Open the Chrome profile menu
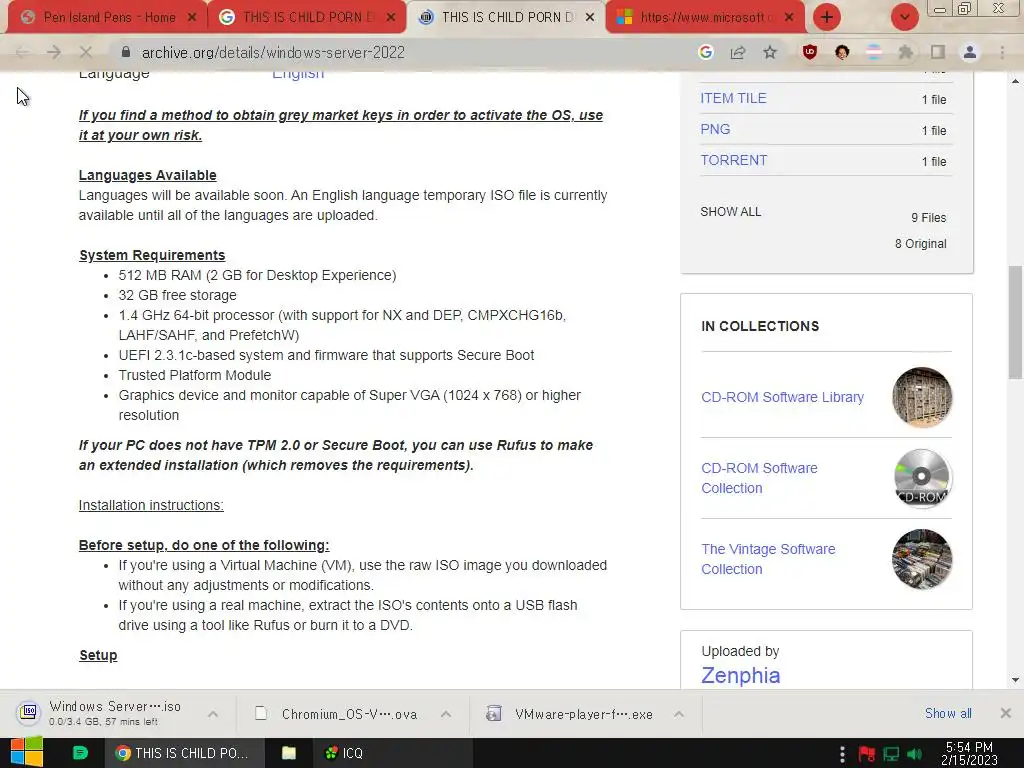The width and height of the screenshot is (1024, 768). click(x=970, y=52)
